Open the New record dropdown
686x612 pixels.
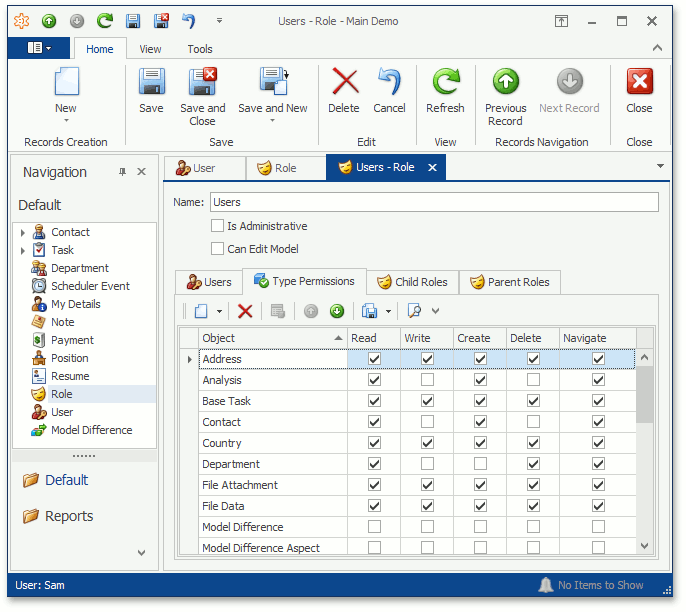tap(65, 121)
